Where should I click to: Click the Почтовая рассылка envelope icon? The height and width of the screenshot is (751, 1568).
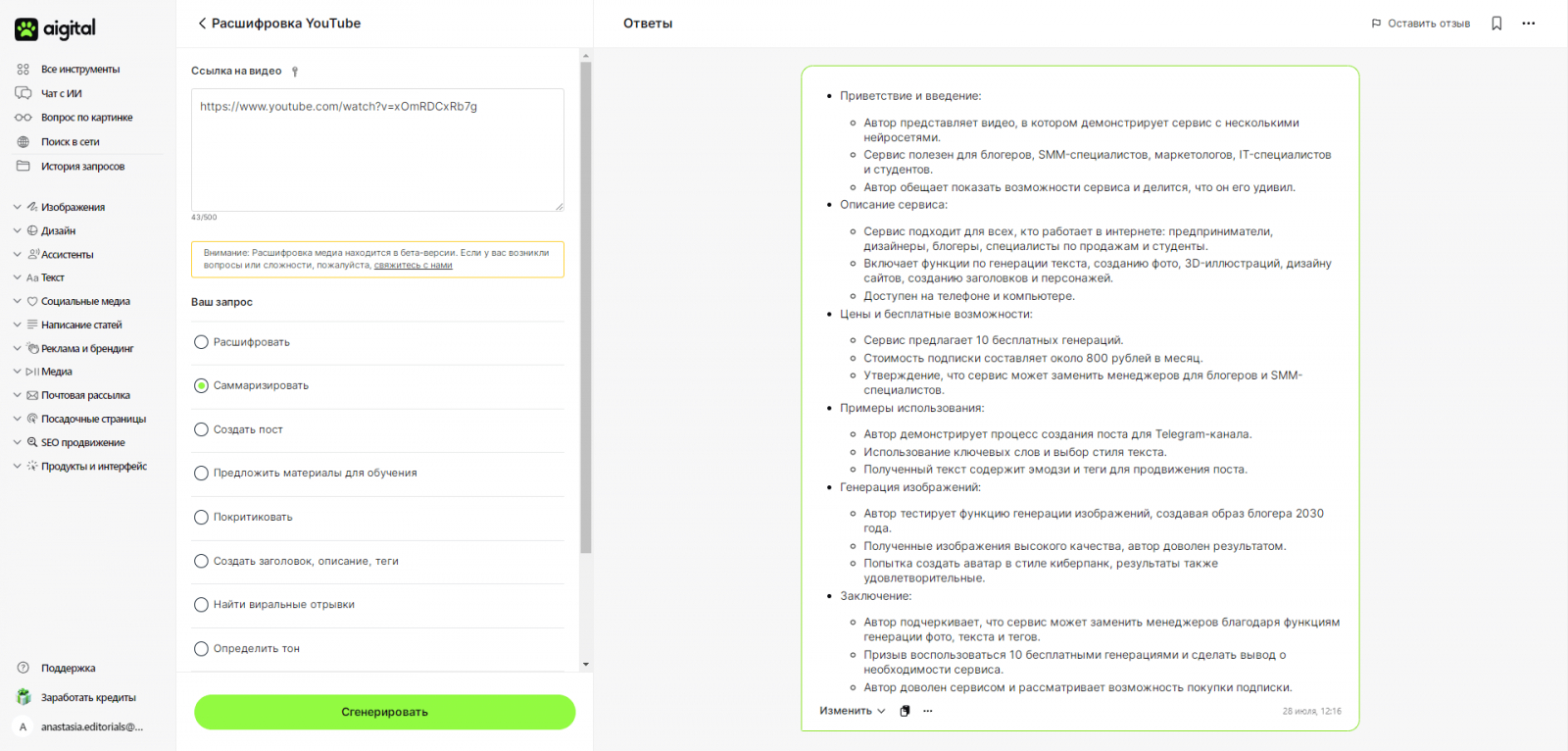coord(32,395)
